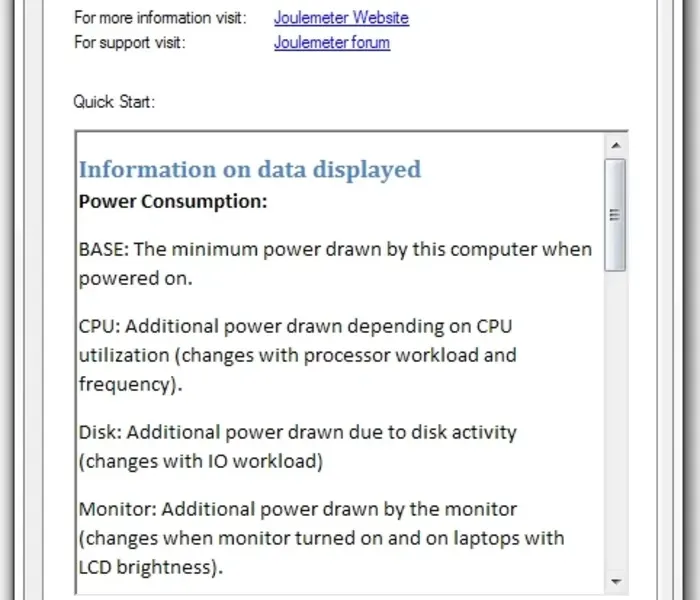The image size is (700, 600).
Task: Click the Quick Start scrollbar thumb
Action: click(615, 214)
